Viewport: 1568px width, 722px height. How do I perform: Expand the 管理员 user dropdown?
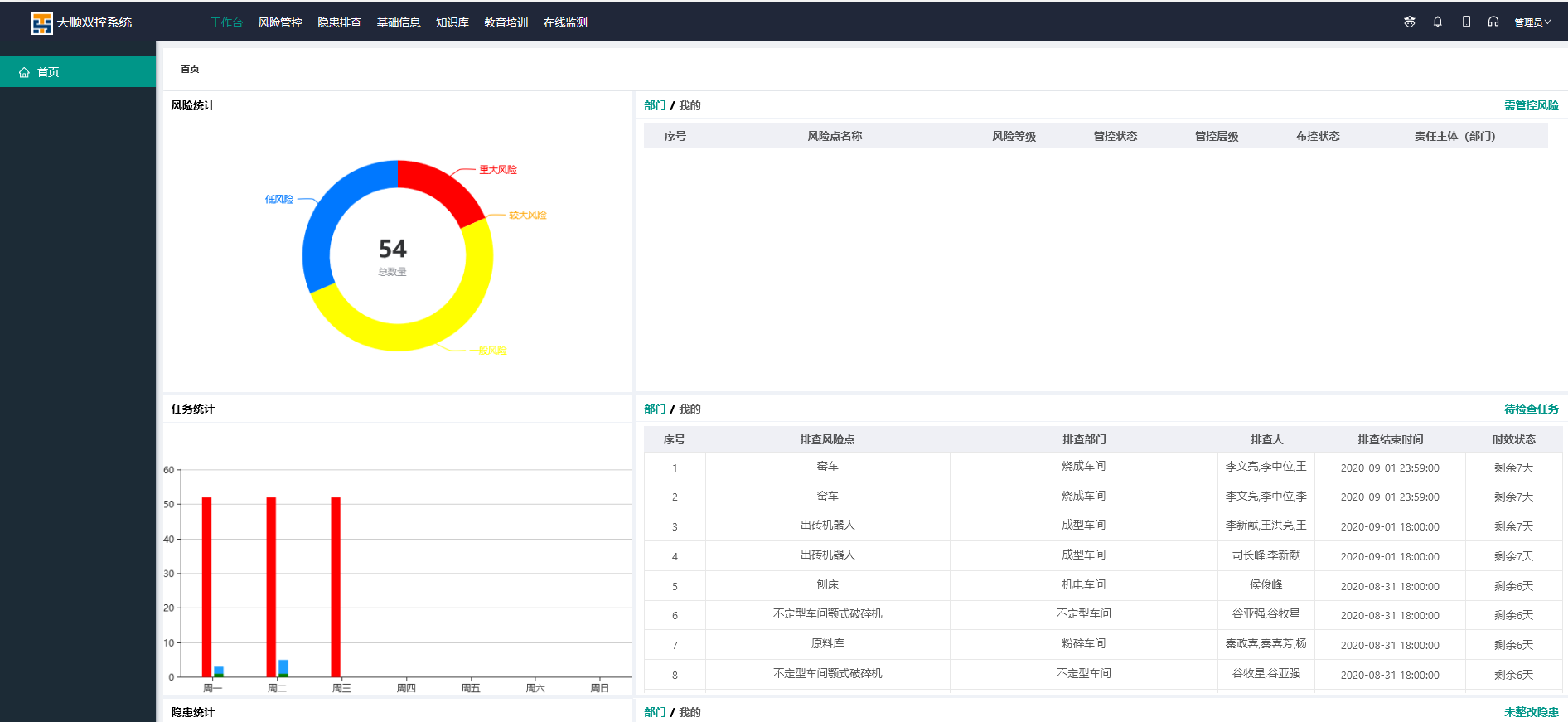coord(1532,22)
